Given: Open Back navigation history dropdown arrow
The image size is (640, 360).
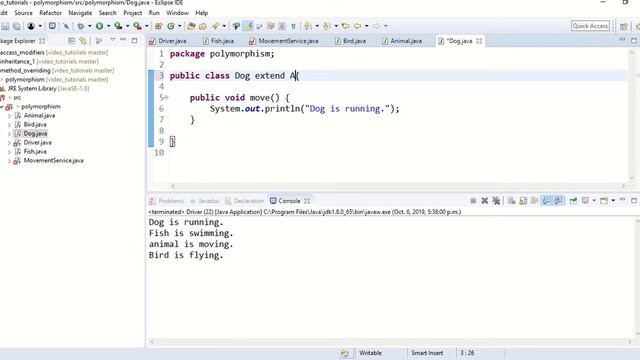Looking at the screenshot, I should [x=366, y=26].
